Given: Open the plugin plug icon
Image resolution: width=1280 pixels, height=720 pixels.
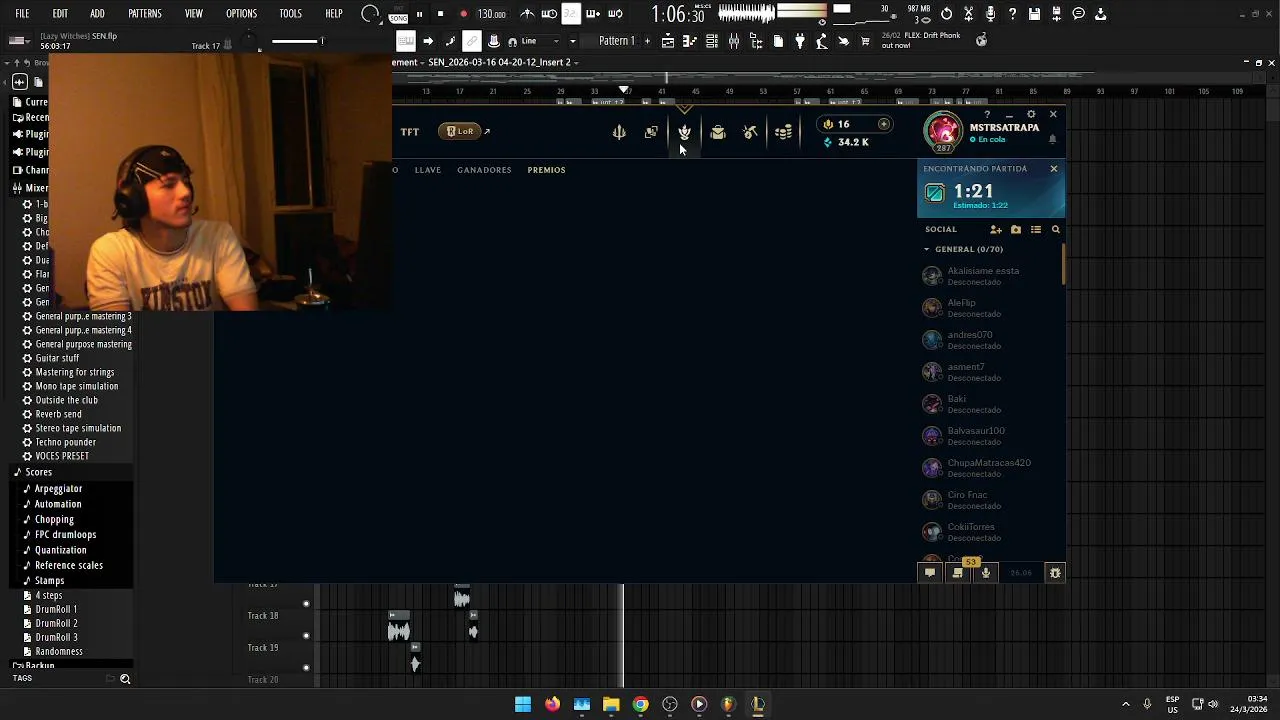Looking at the screenshot, I should [x=800, y=41].
